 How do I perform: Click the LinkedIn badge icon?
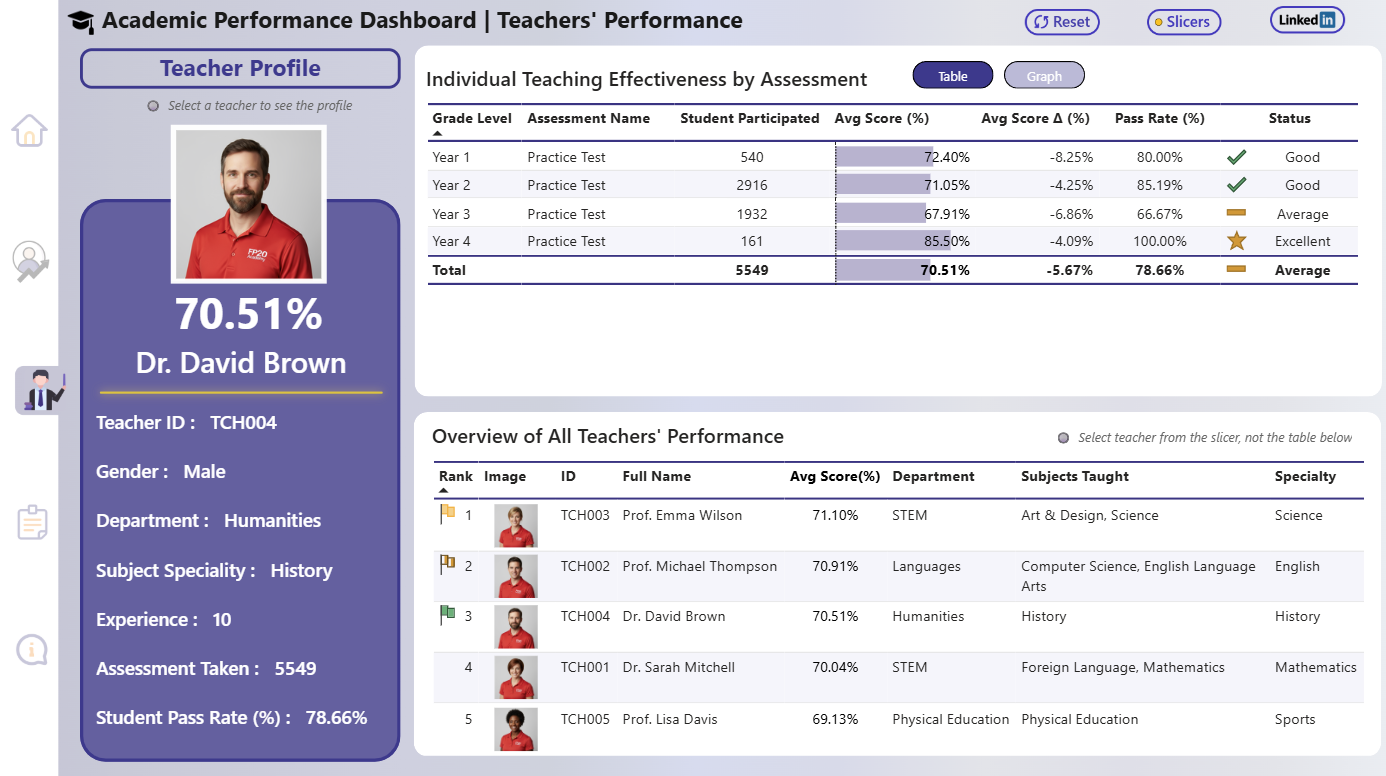coord(1307,20)
